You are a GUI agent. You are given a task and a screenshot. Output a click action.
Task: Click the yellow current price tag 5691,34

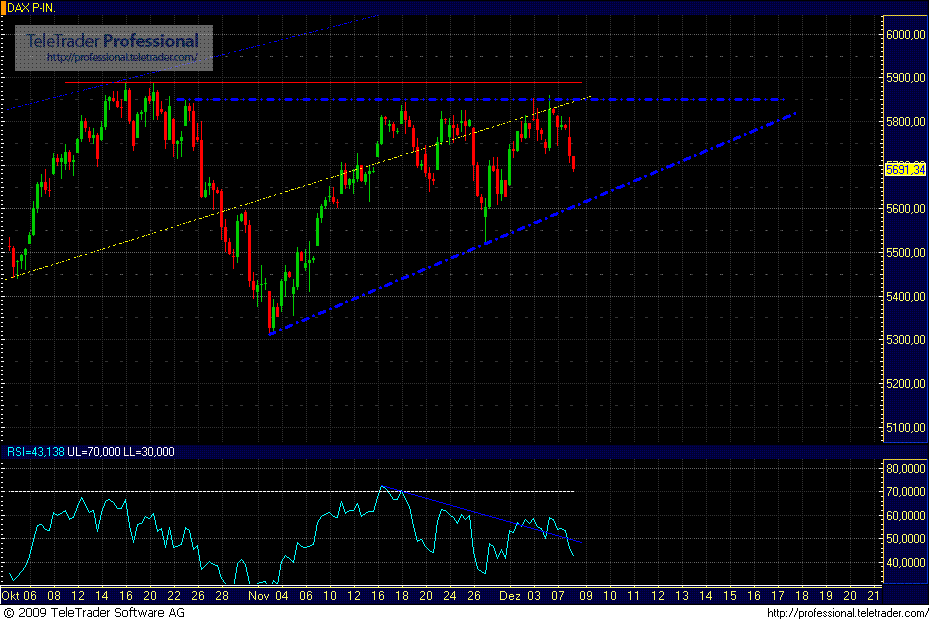click(905, 170)
